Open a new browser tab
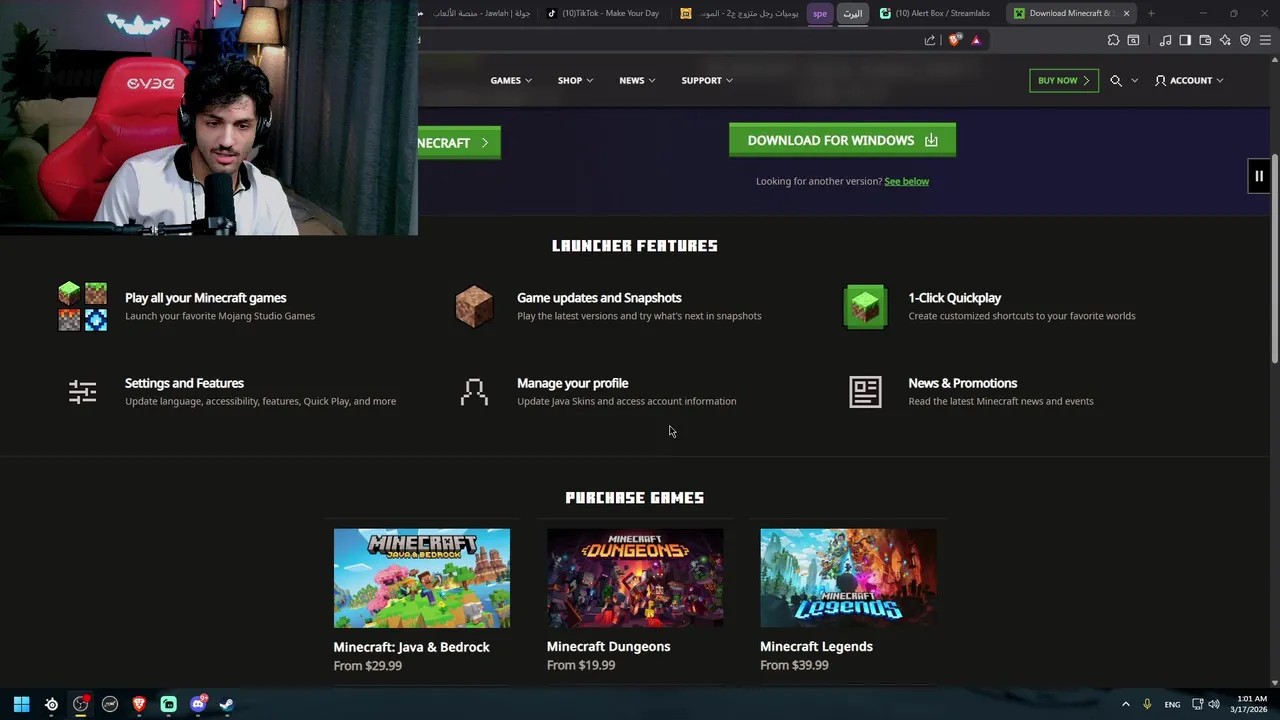 pos(1151,13)
